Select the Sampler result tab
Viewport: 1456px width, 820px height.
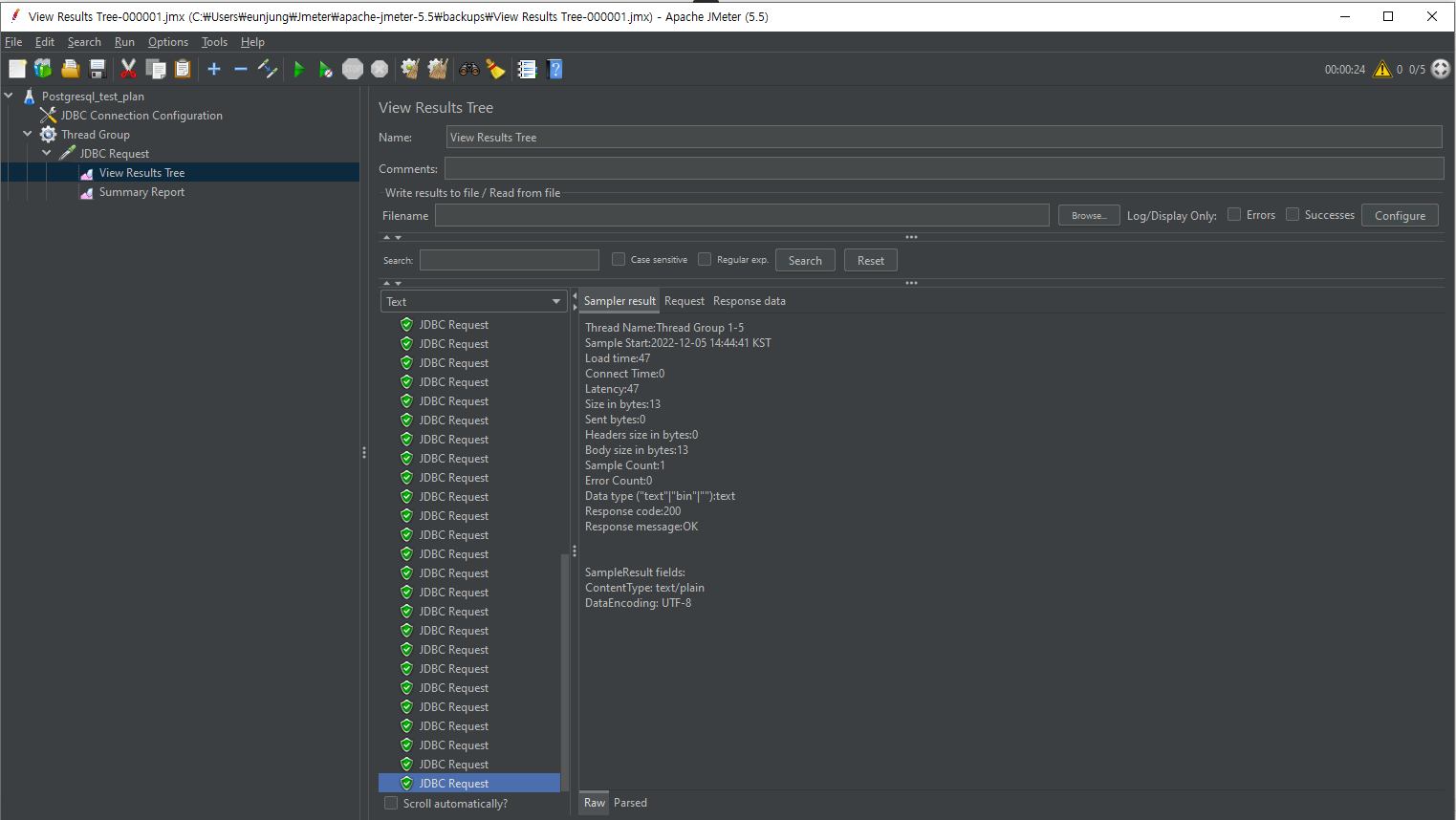tap(619, 301)
